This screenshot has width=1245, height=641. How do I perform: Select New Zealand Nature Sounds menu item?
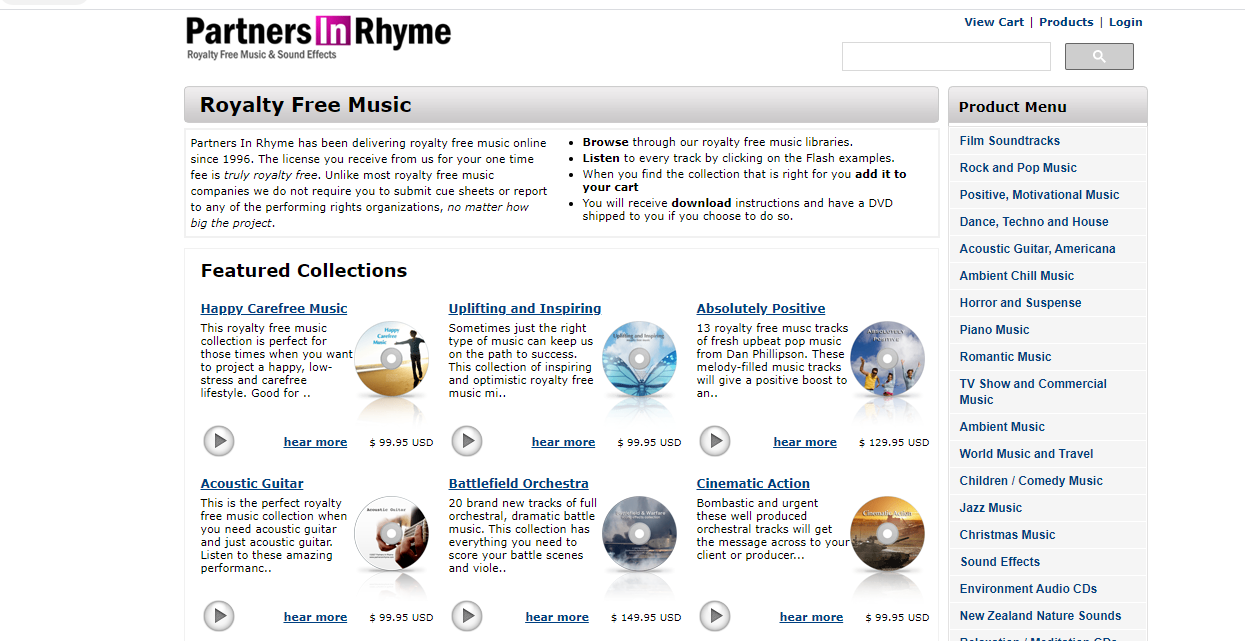(x=1047, y=616)
